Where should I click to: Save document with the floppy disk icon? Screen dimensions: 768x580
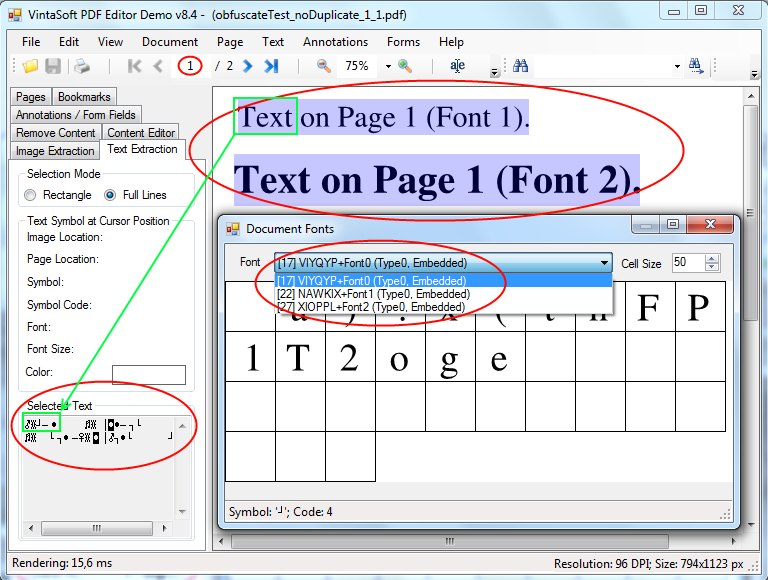[53, 66]
